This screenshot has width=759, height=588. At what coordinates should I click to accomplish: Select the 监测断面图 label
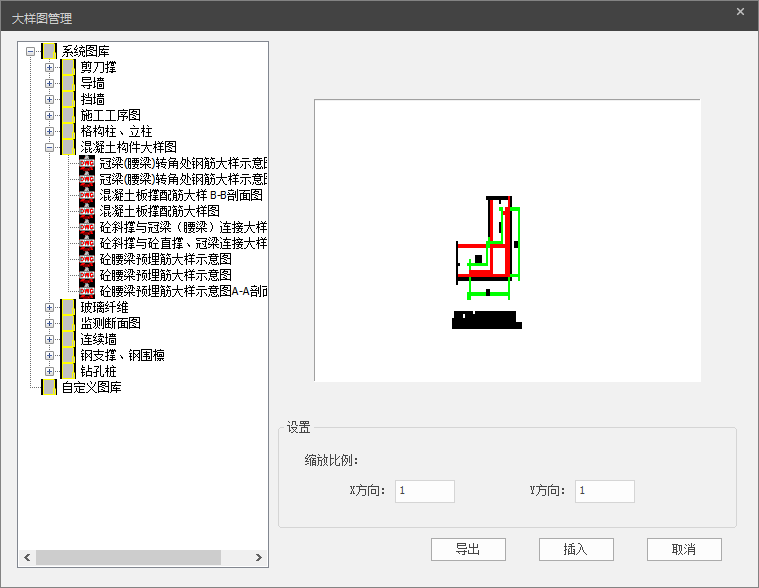[111, 323]
